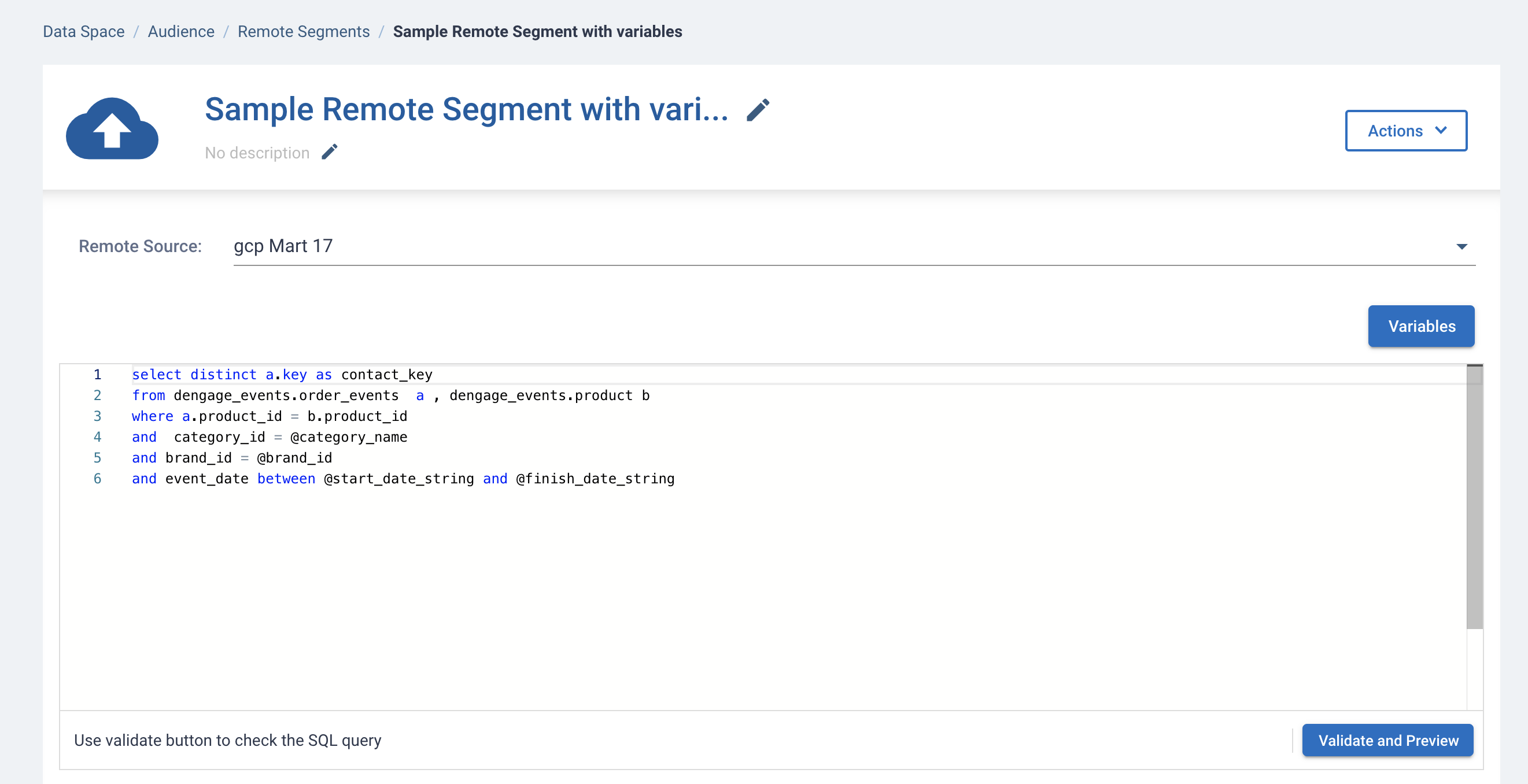Go to Audience breadcrumb link
1528x784 pixels.
(x=181, y=31)
